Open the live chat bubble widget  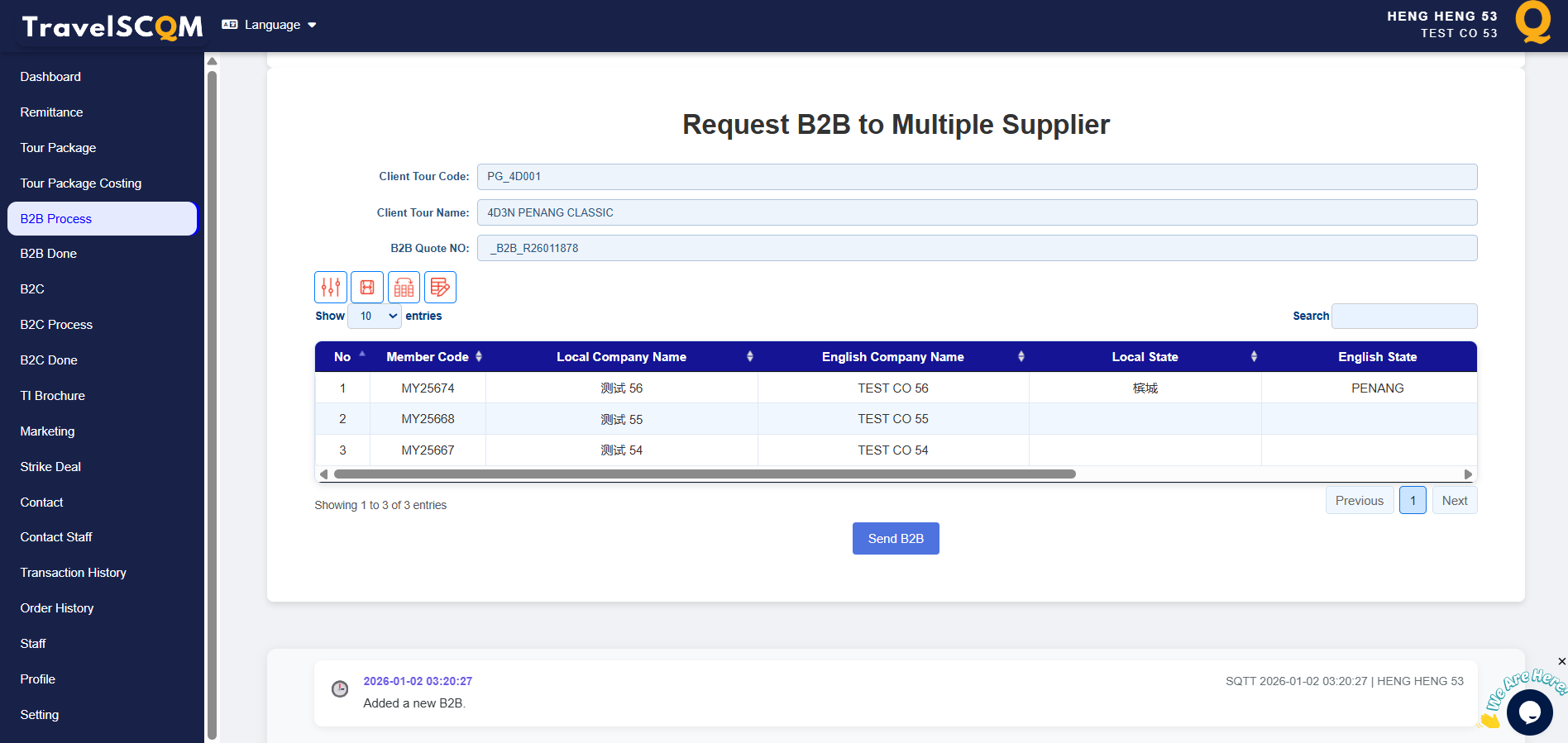coord(1529,712)
